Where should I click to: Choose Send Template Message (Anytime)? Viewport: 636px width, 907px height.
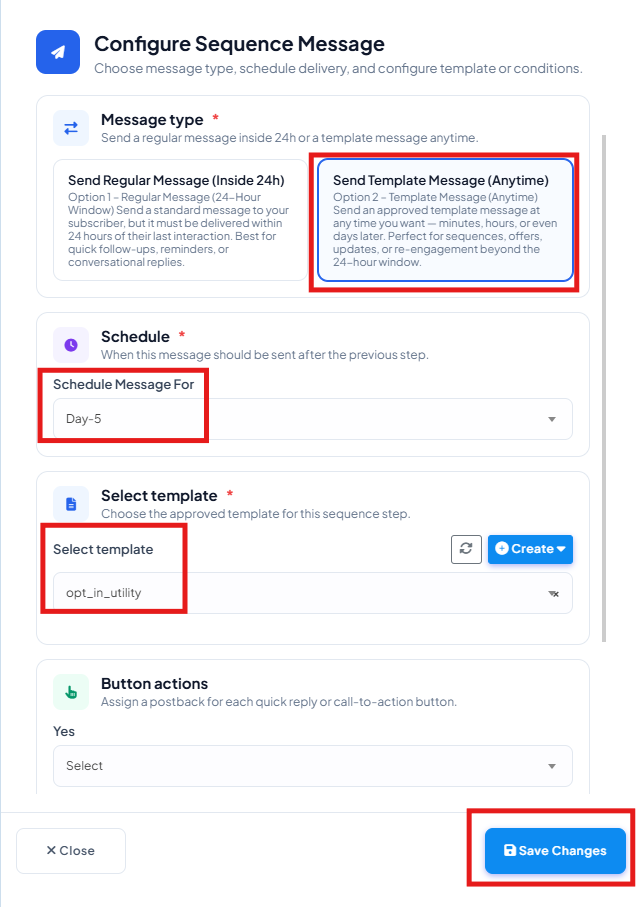445,220
